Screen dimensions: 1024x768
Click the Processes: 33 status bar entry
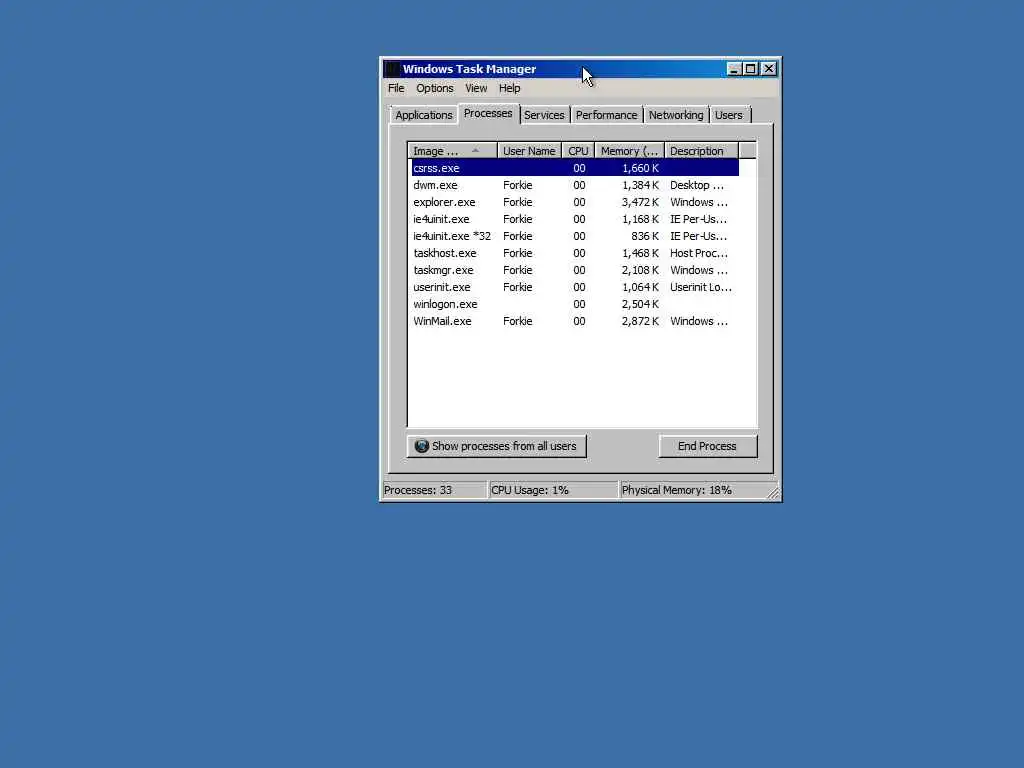[434, 490]
